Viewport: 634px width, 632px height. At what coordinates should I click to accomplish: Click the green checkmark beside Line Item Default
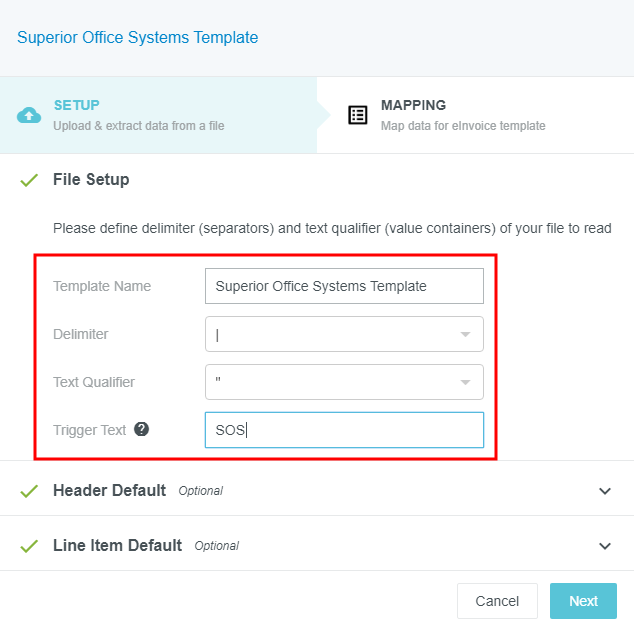point(29,546)
